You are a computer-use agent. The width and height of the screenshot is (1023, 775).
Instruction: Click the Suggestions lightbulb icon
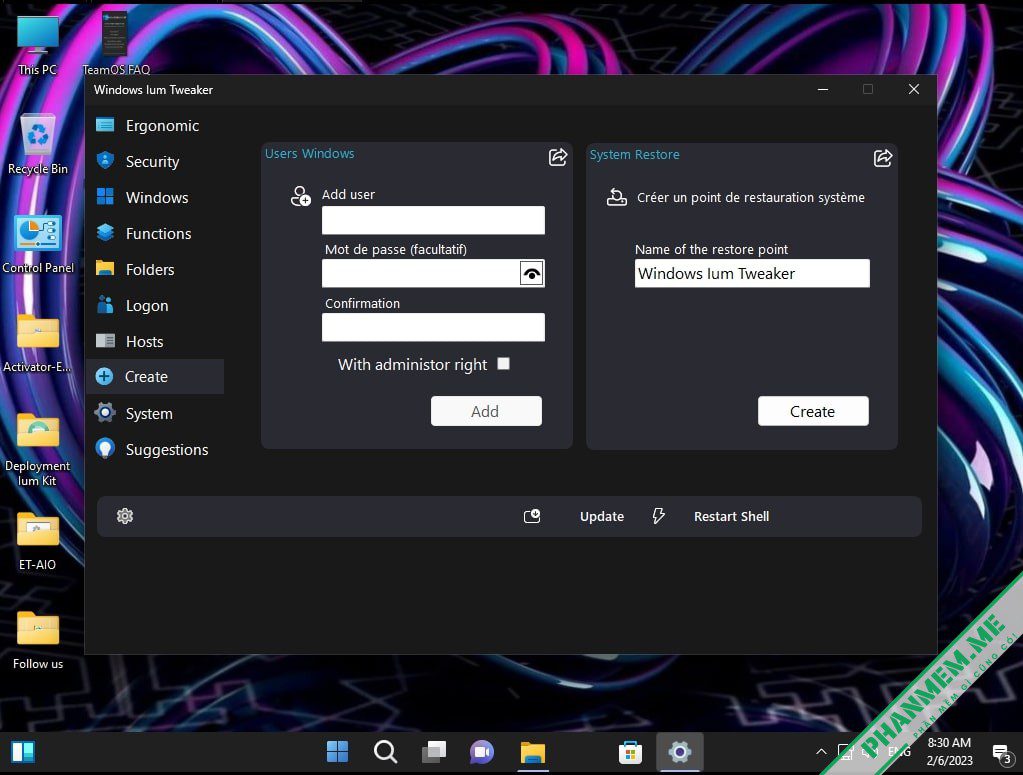point(105,448)
